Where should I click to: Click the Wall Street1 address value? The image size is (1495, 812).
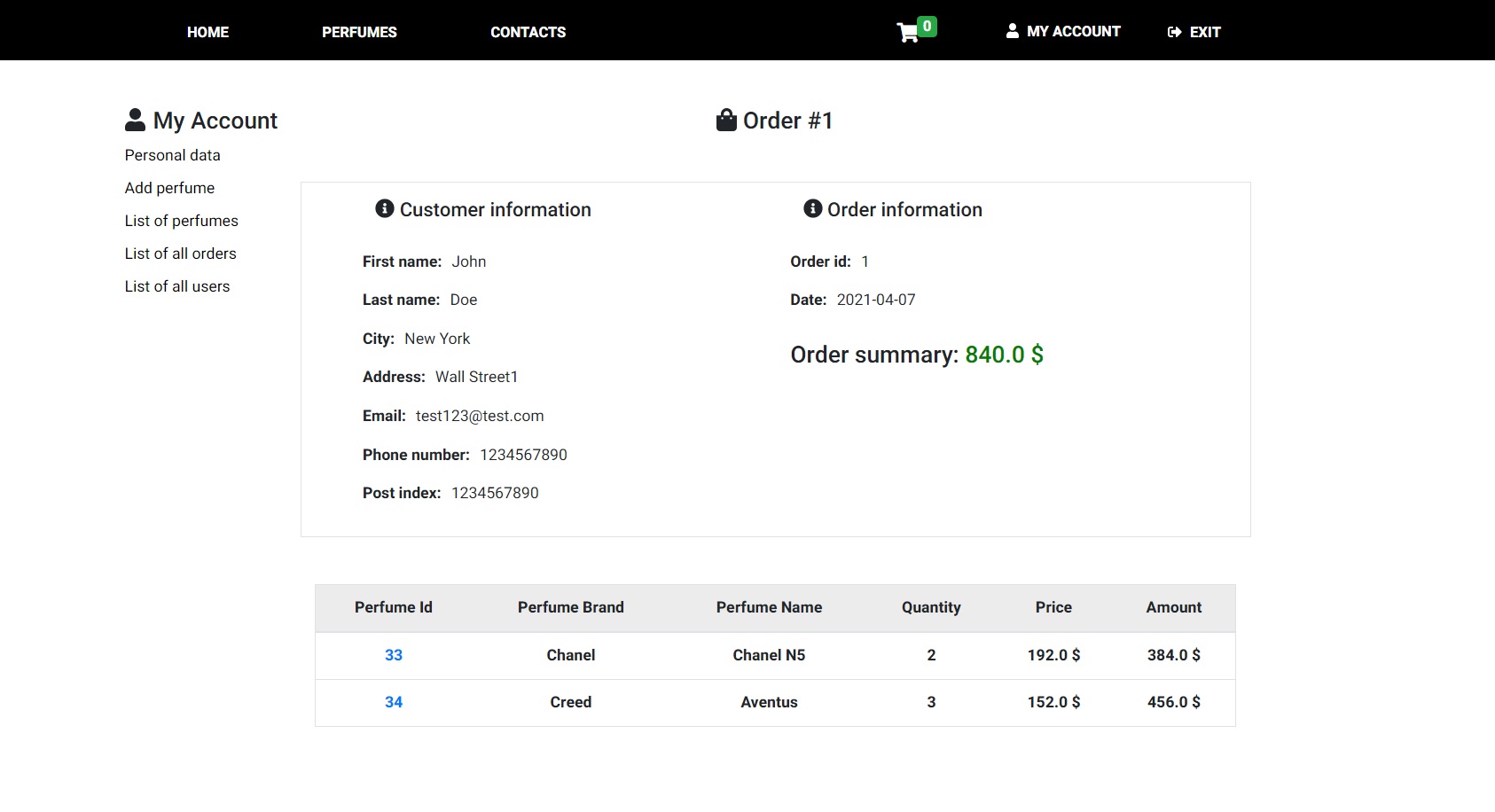coord(476,377)
